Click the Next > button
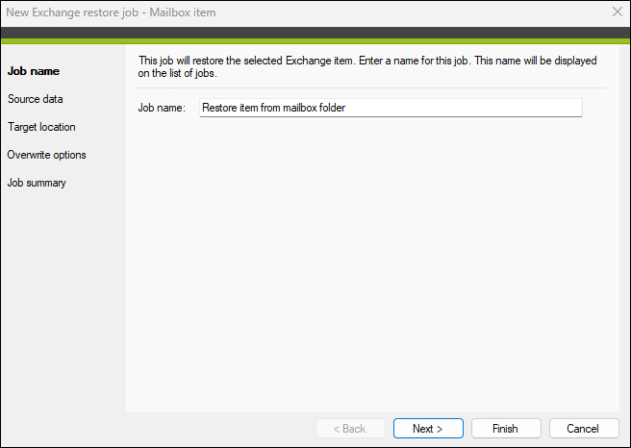The width and height of the screenshot is (631, 448). pos(428,428)
